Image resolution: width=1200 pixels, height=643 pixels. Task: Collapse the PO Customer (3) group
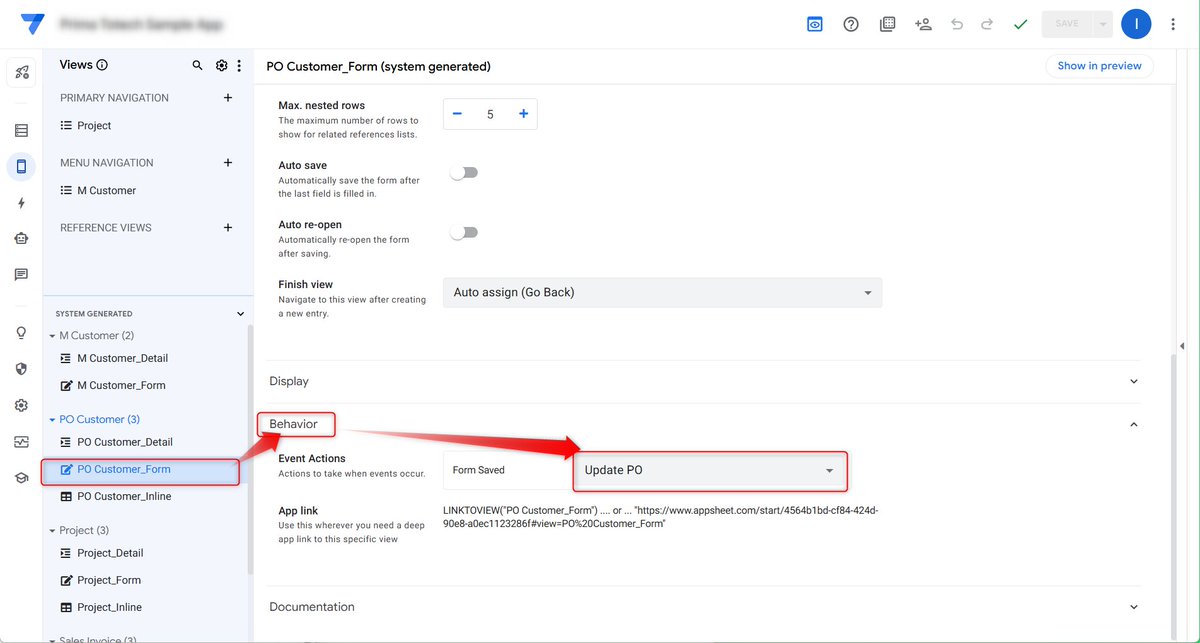[52, 420]
